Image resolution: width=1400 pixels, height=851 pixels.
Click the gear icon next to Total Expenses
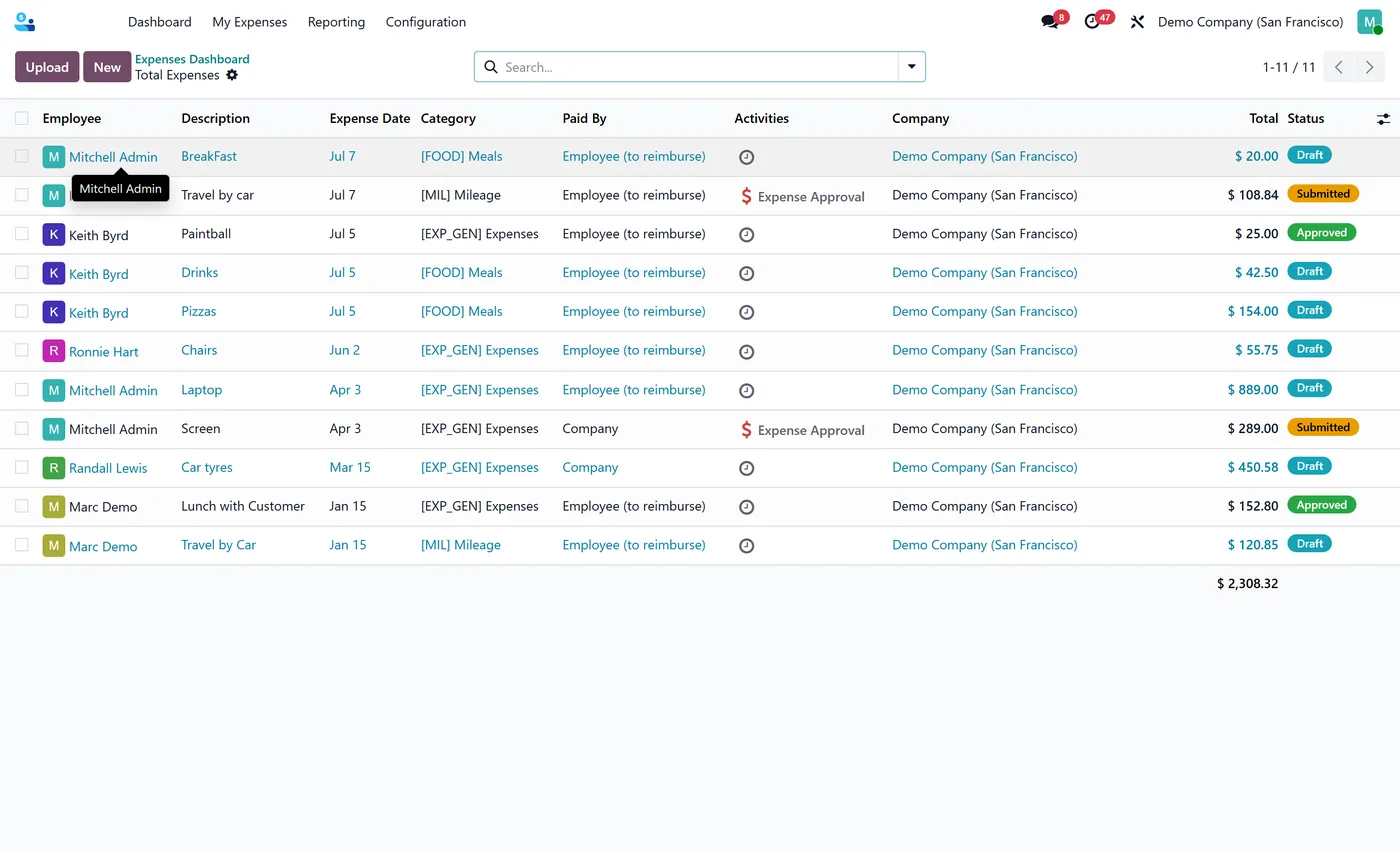232,75
